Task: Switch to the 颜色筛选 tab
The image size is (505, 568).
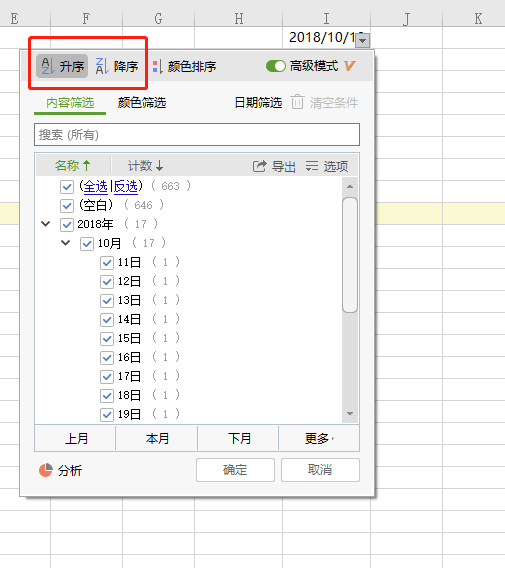Action: click(142, 103)
